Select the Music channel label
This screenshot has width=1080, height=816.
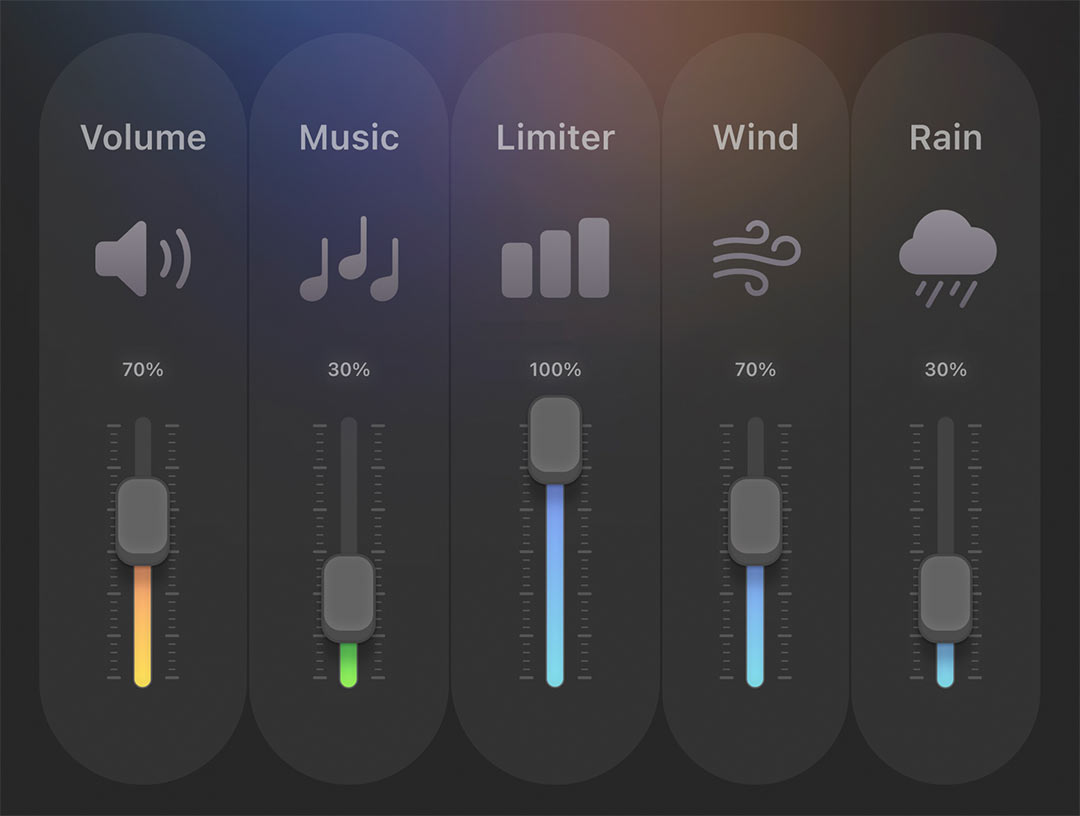(x=349, y=138)
